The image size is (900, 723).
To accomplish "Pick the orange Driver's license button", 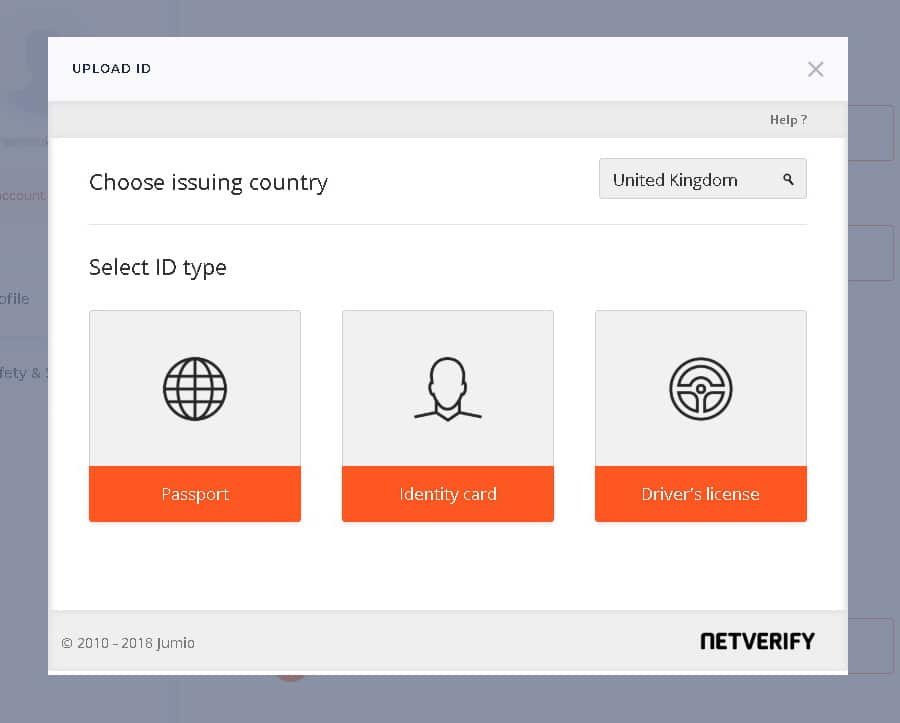I will 700,494.
